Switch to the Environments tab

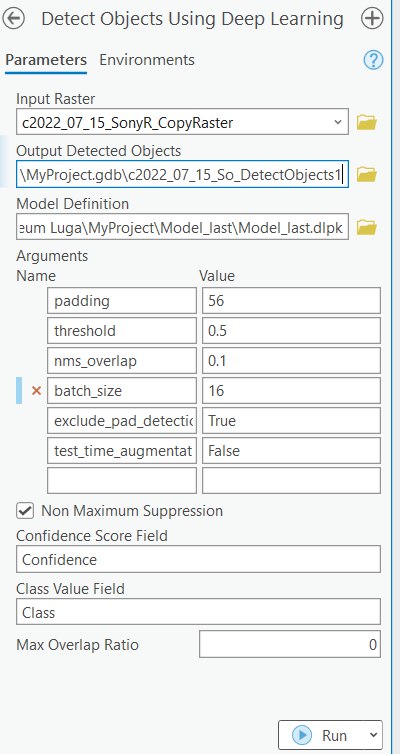(147, 60)
